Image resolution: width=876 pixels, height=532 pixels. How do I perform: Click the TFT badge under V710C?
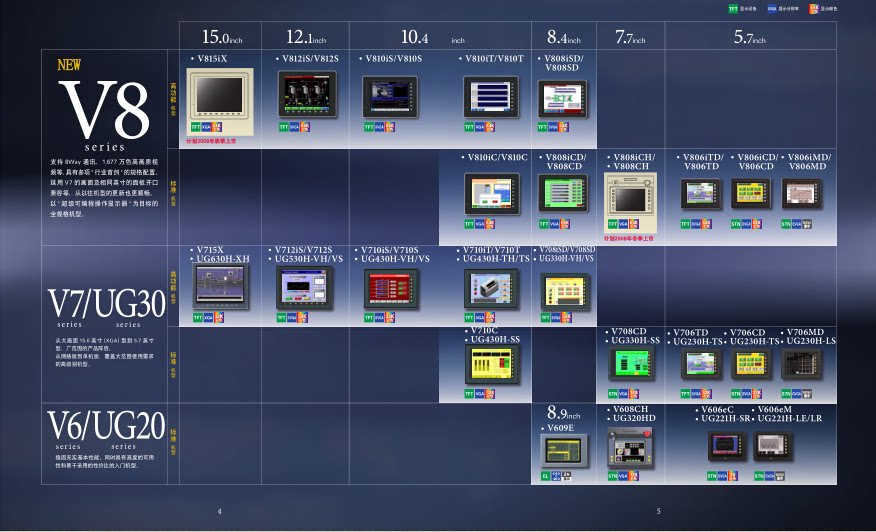[469, 393]
